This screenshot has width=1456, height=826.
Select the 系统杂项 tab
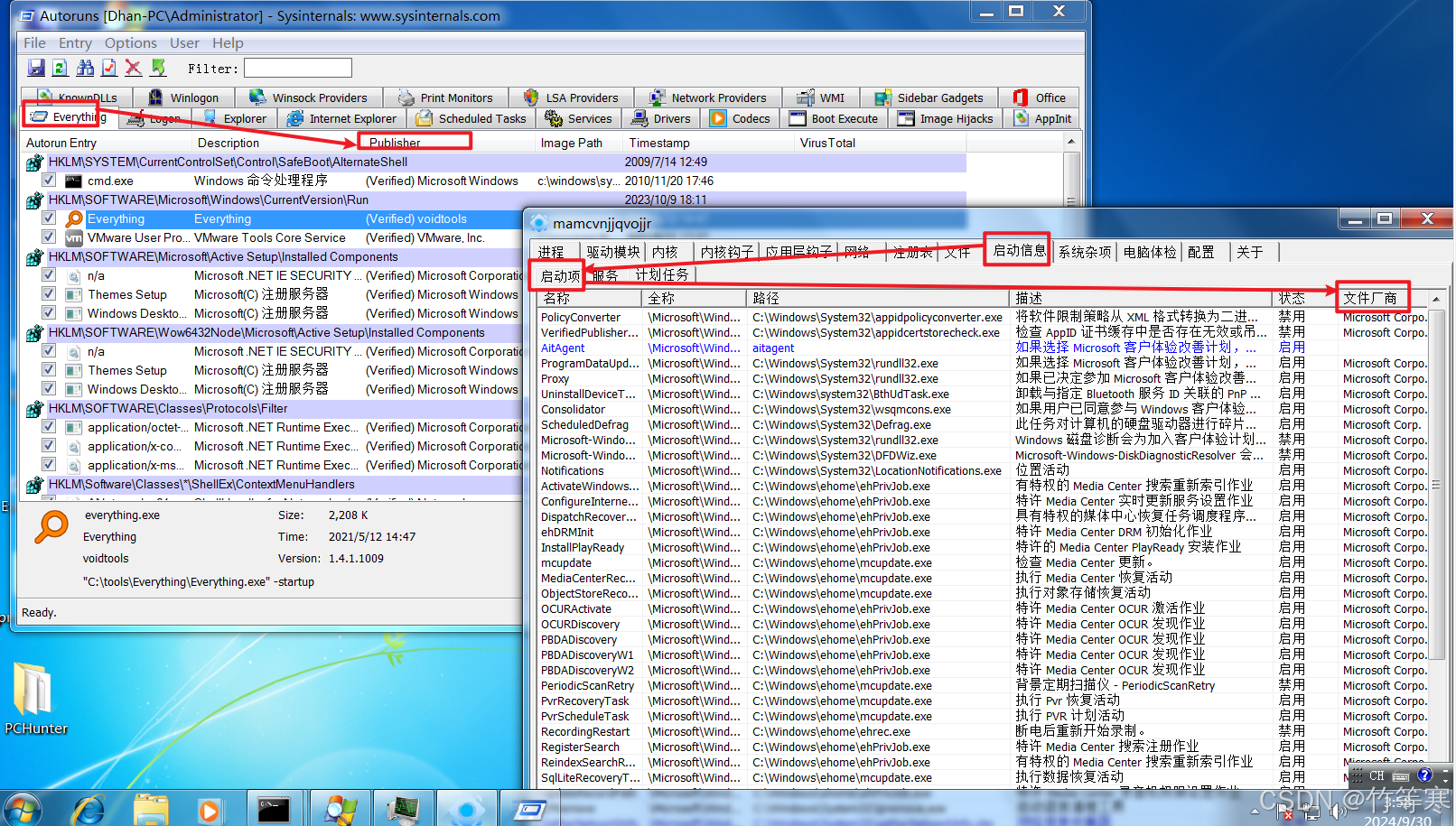pos(1084,252)
